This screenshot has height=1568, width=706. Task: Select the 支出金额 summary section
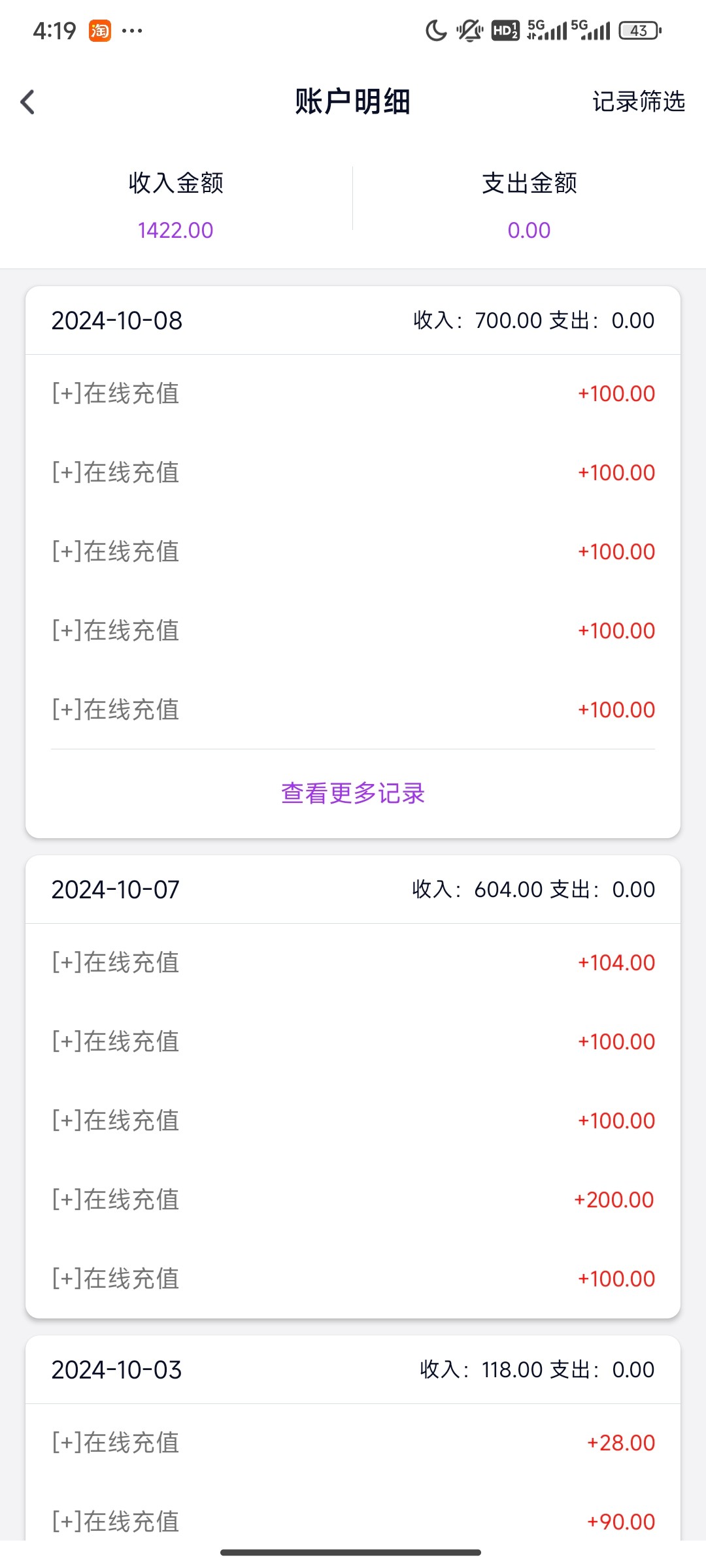pyautogui.click(x=529, y=205)
